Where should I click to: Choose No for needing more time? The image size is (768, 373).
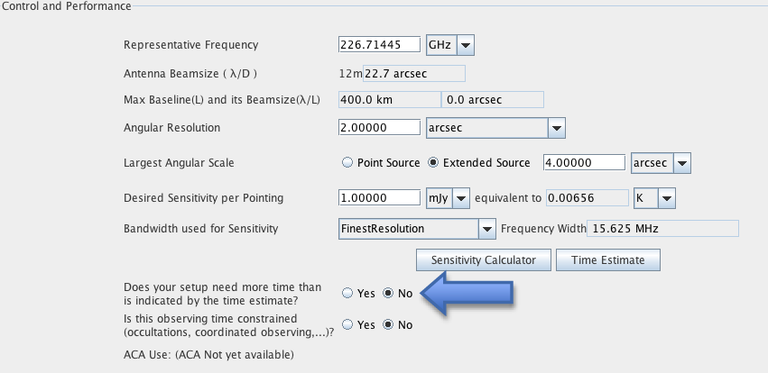click(388, 293)
